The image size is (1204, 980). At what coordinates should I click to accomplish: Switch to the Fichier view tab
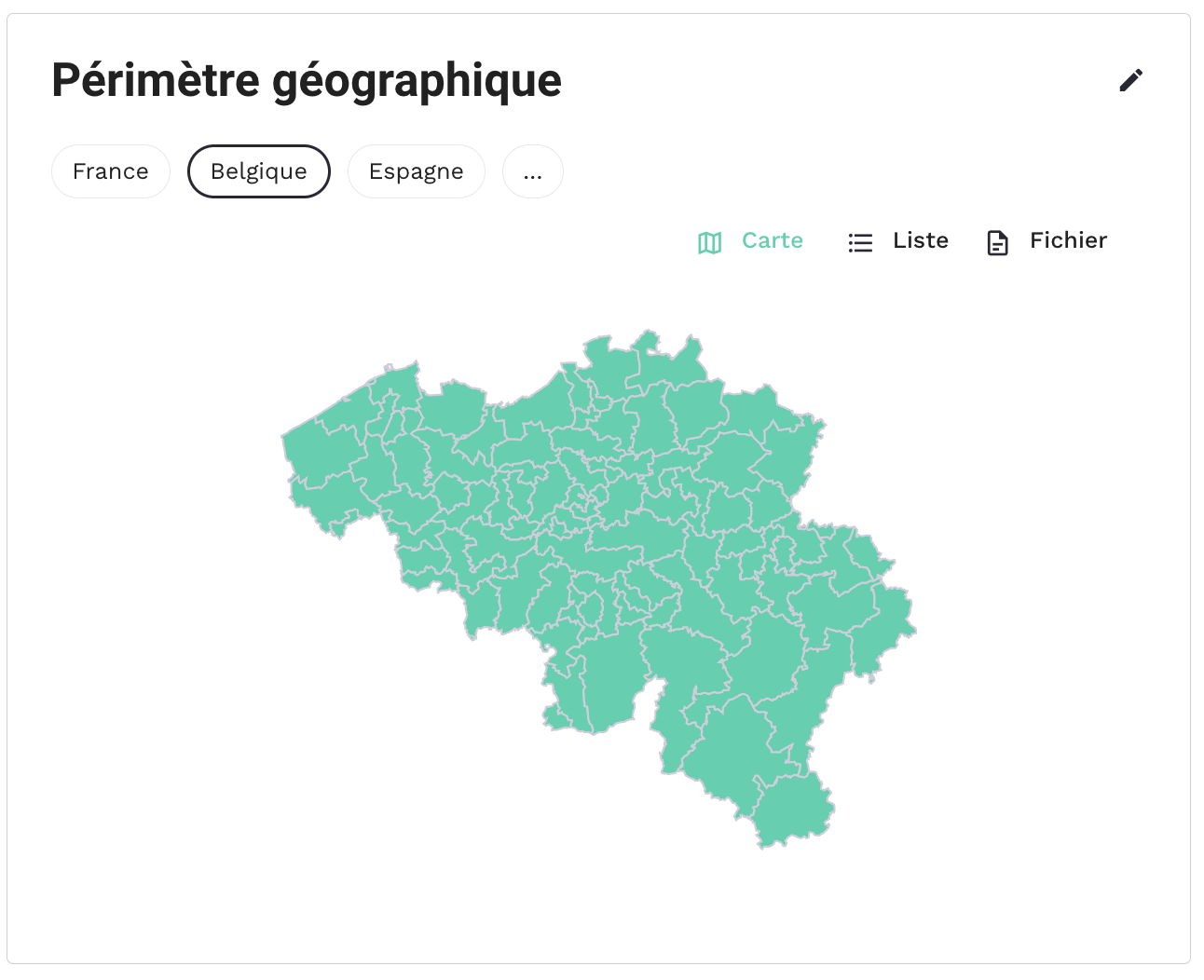1047,241
